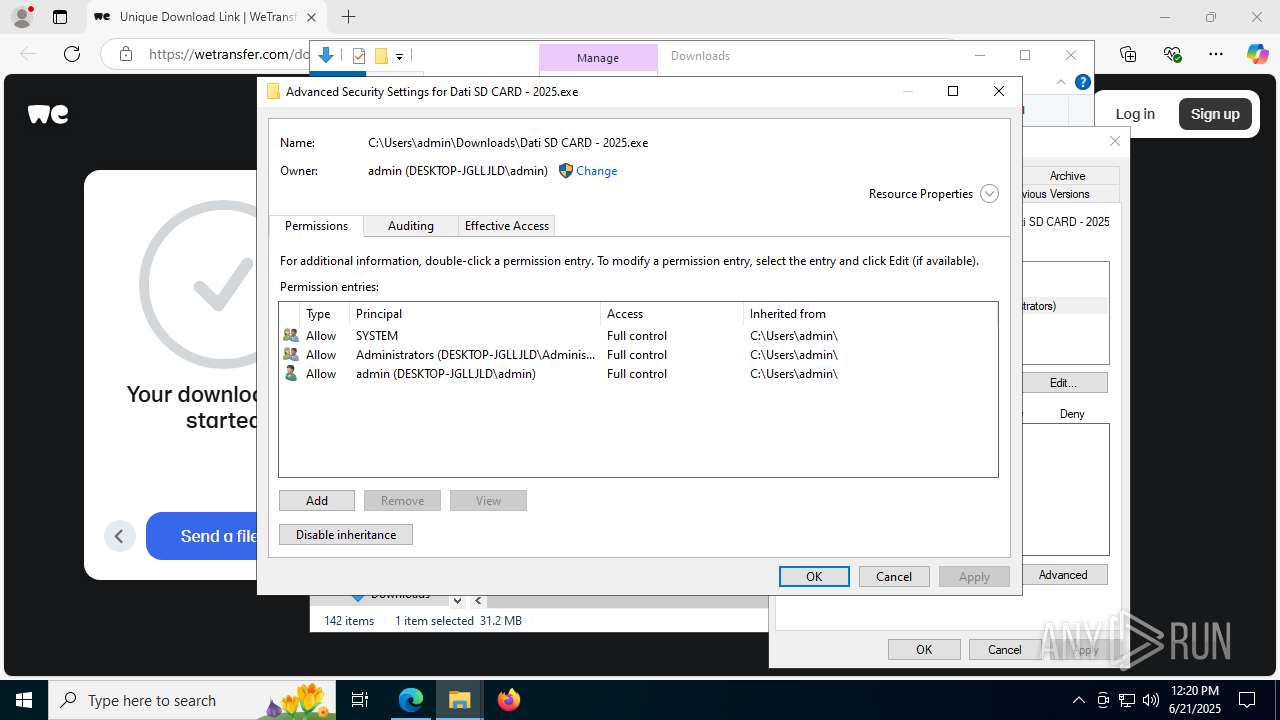Open the Copilot icon in Edge
This screenshot has width=1280, height=720.
coord(1257,54)
